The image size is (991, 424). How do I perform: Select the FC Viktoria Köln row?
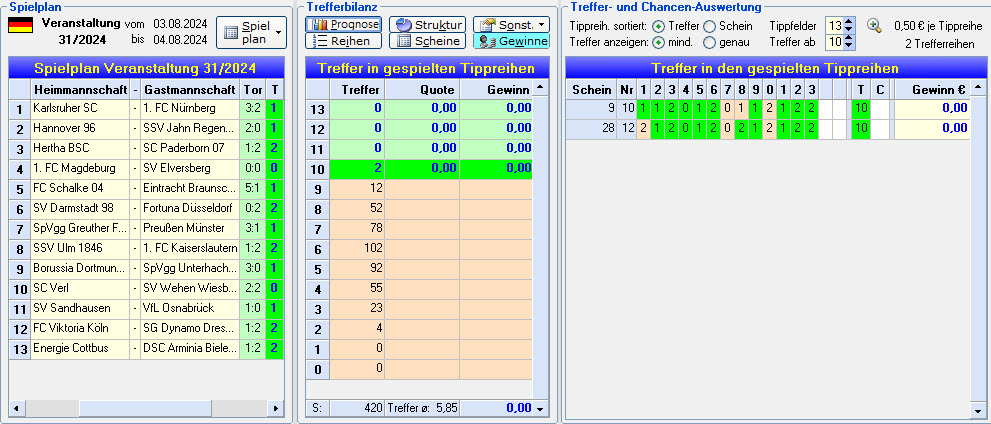[x=147, y=328]
